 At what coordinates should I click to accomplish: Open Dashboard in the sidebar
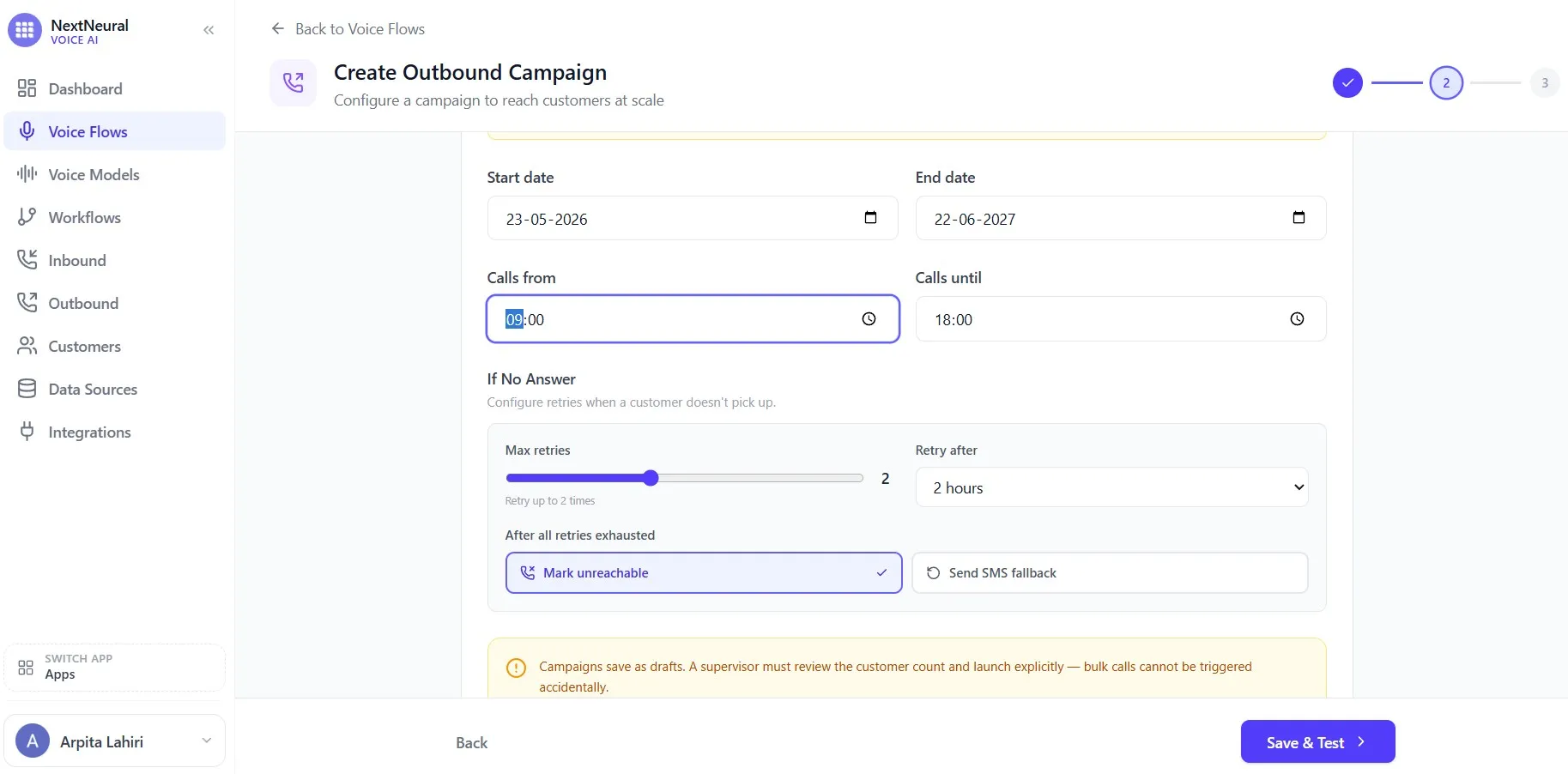pyautogui.click(x=115, y=88)
